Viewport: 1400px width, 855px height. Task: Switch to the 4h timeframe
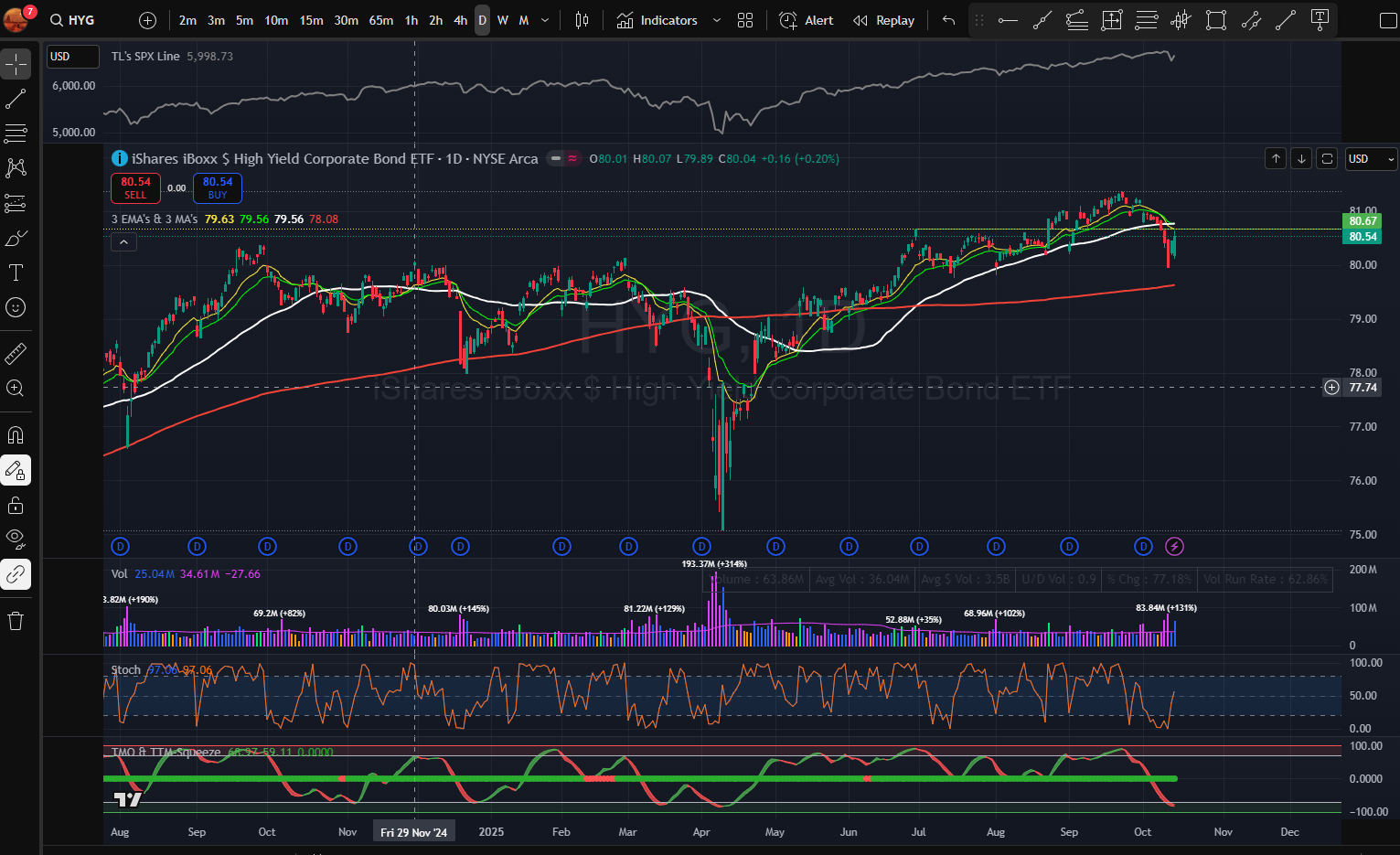[x=461, y=20]
